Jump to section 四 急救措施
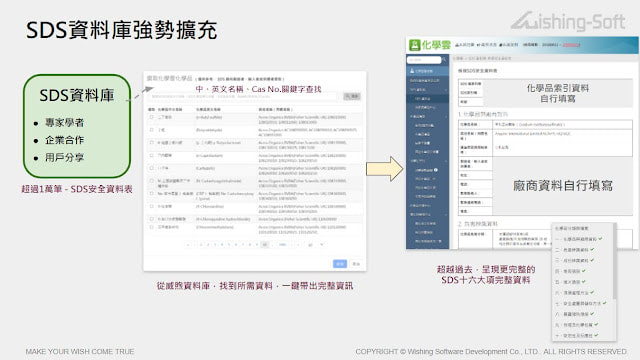This screenshot has height=360, width=640. 571,271
